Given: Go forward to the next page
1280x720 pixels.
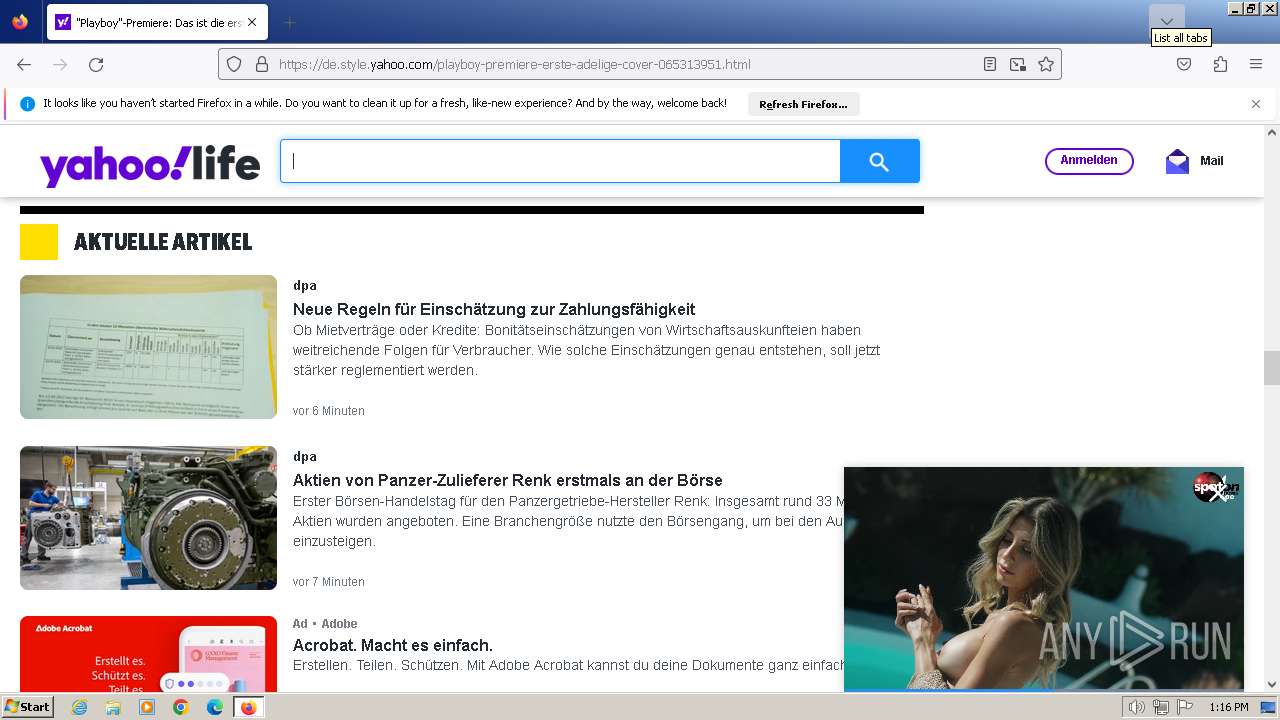Looking at the screenshot, I should (60, 64).
